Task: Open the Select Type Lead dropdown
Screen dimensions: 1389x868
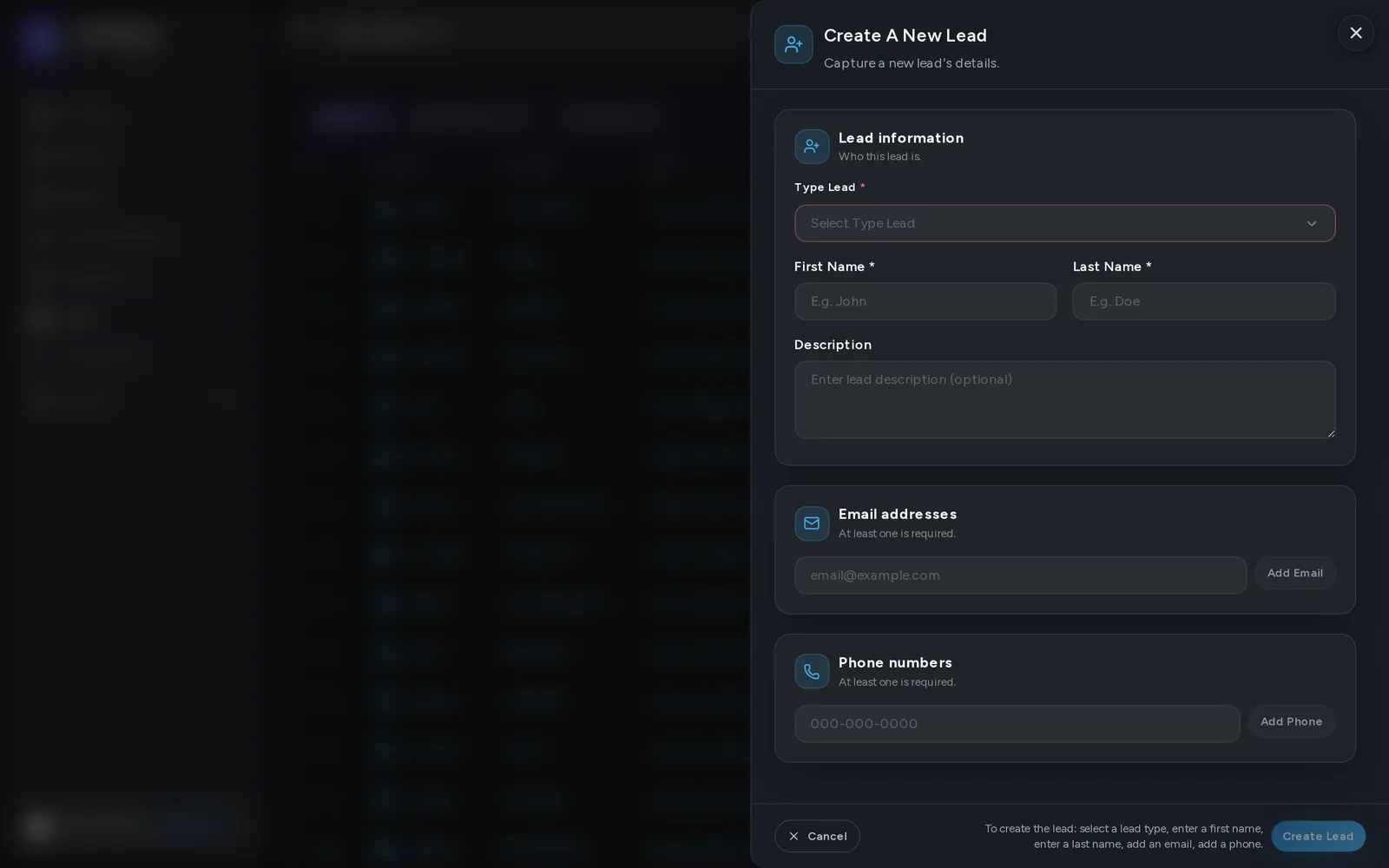Action: click(x=1064, y=223)
